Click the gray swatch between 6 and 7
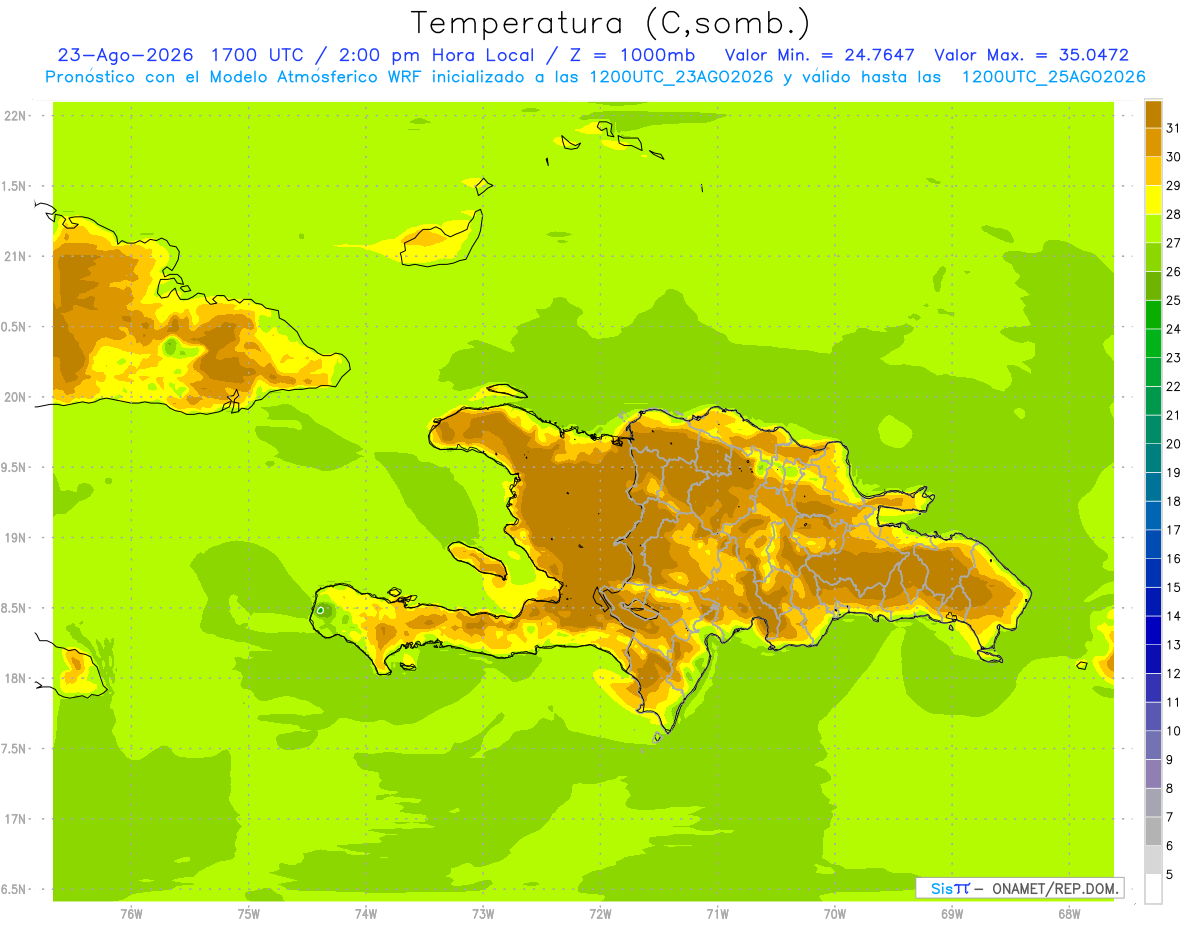 click(1153, 832)
